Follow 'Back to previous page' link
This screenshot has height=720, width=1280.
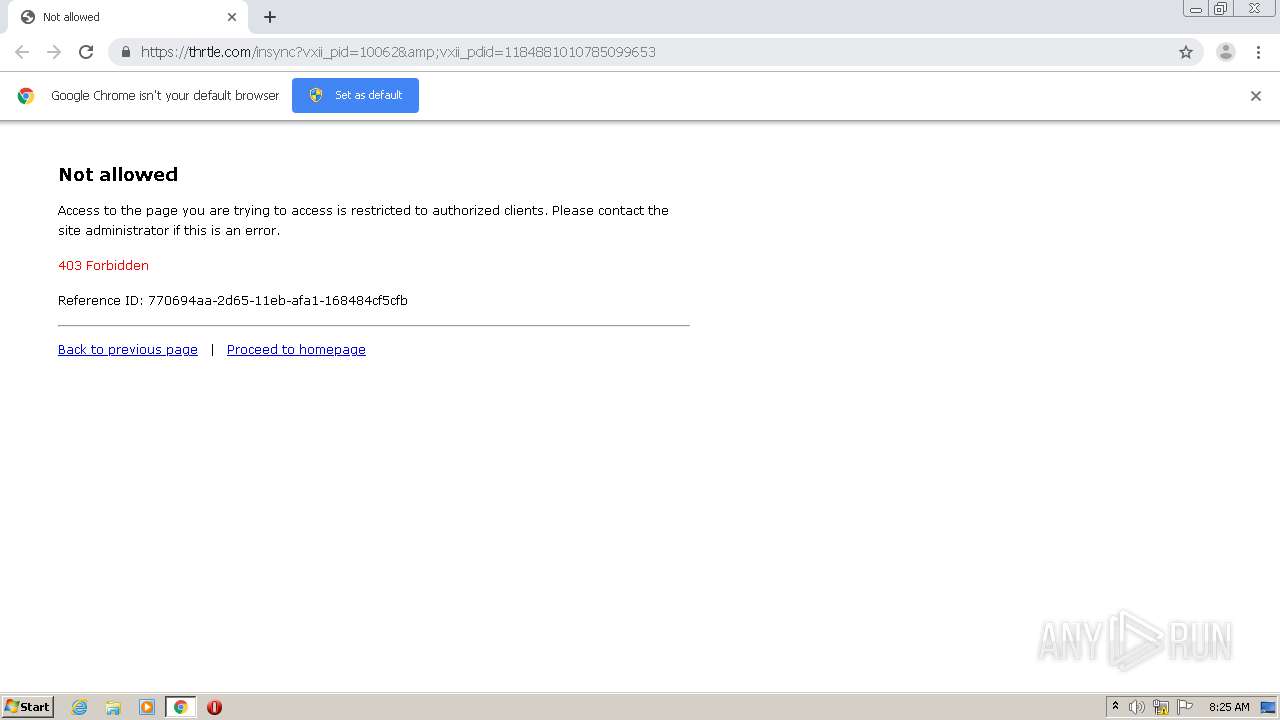pyautogui.click(x=128, y=349)
